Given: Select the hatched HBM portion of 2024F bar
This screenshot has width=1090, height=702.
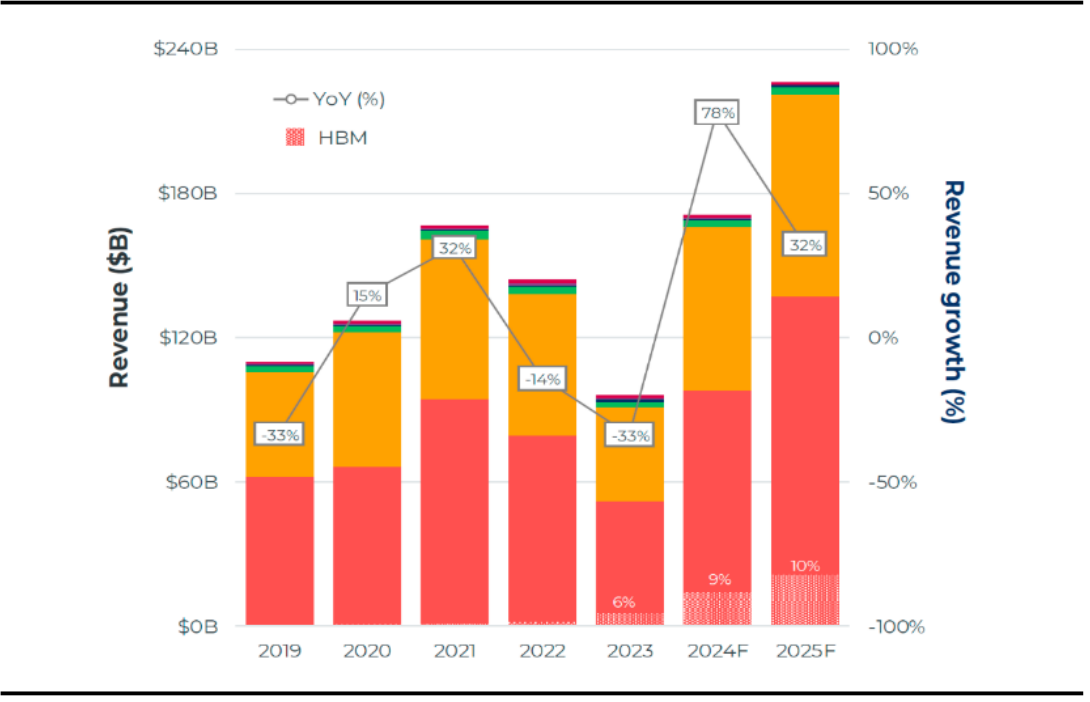Looking at the screenshot, I should coord(717,609).
